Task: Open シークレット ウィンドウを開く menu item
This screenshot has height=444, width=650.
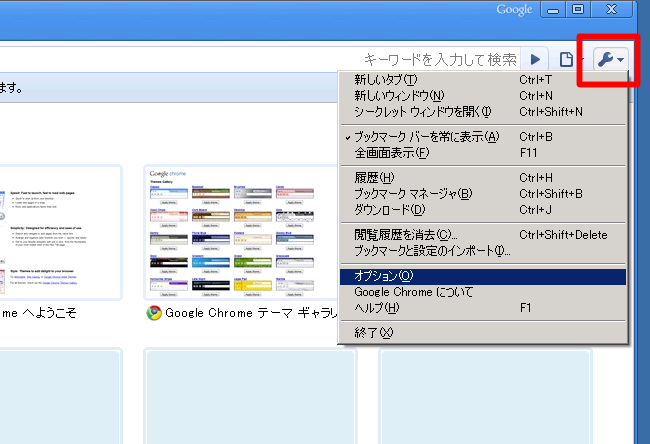Action: [x=422, y=112]
